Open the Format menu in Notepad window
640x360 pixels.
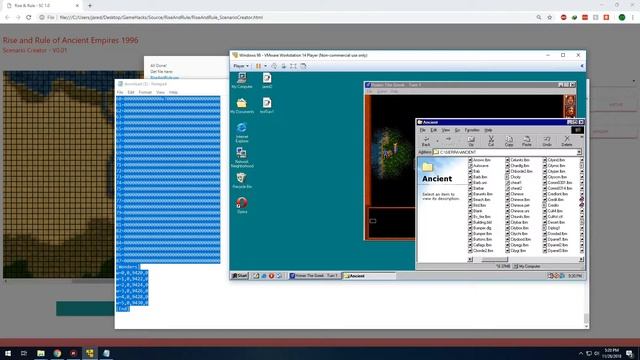145,92
